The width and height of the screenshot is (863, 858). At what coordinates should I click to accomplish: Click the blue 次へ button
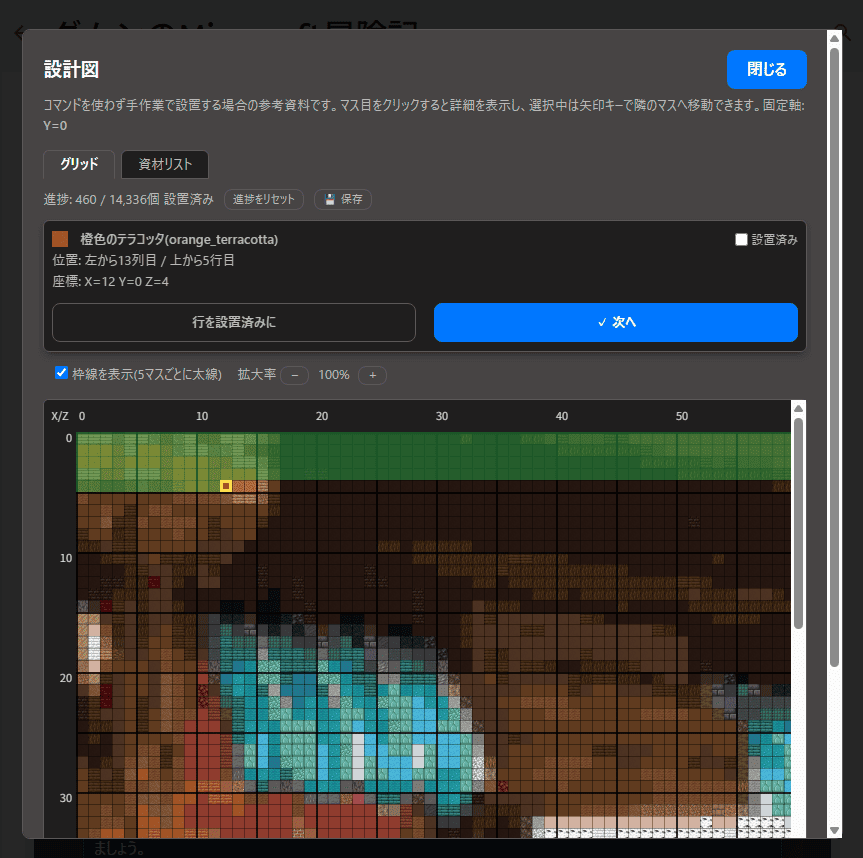coord(615,322)
